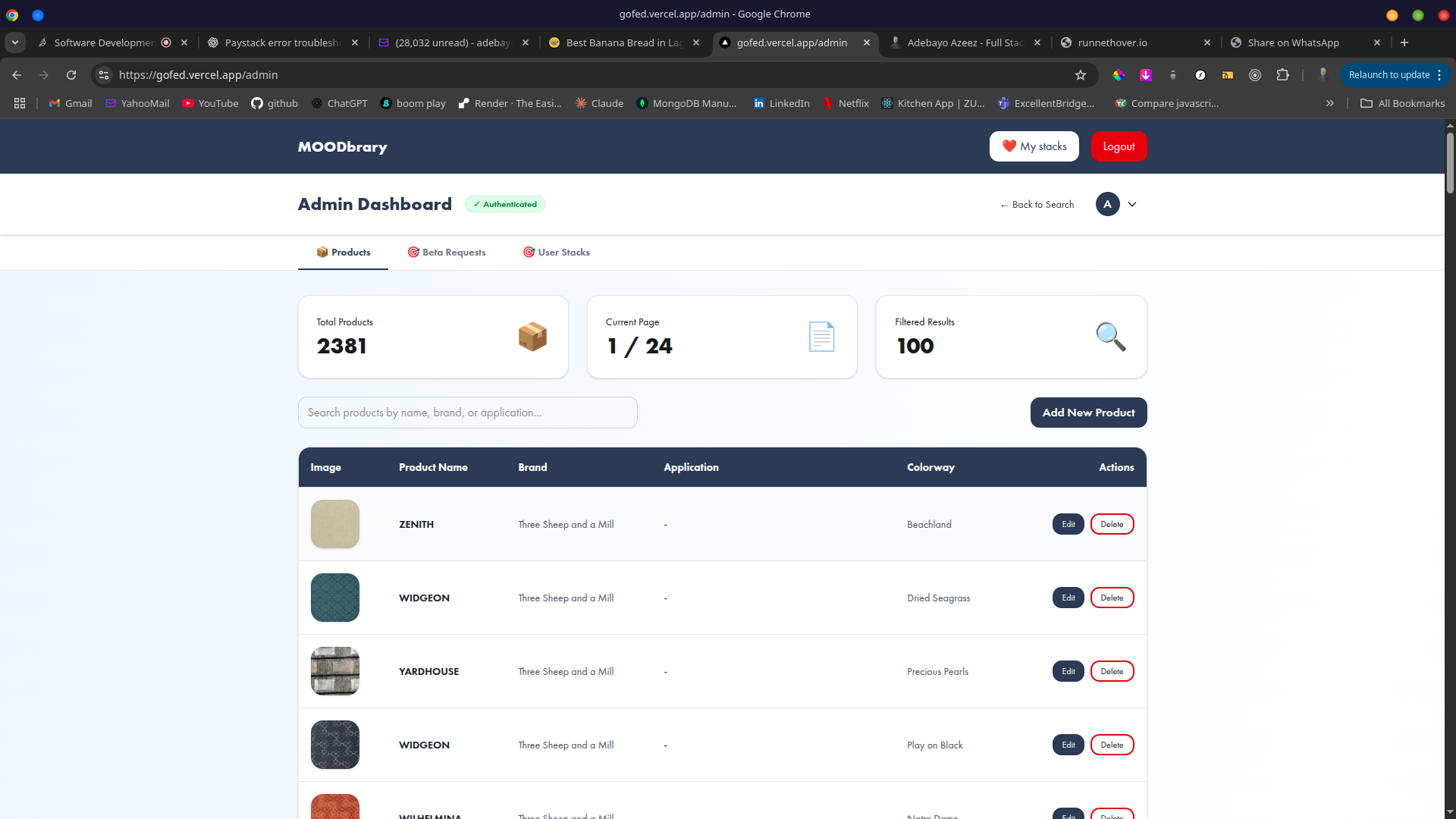
Task: Click the site information icon beside URL
Action: 104,75
